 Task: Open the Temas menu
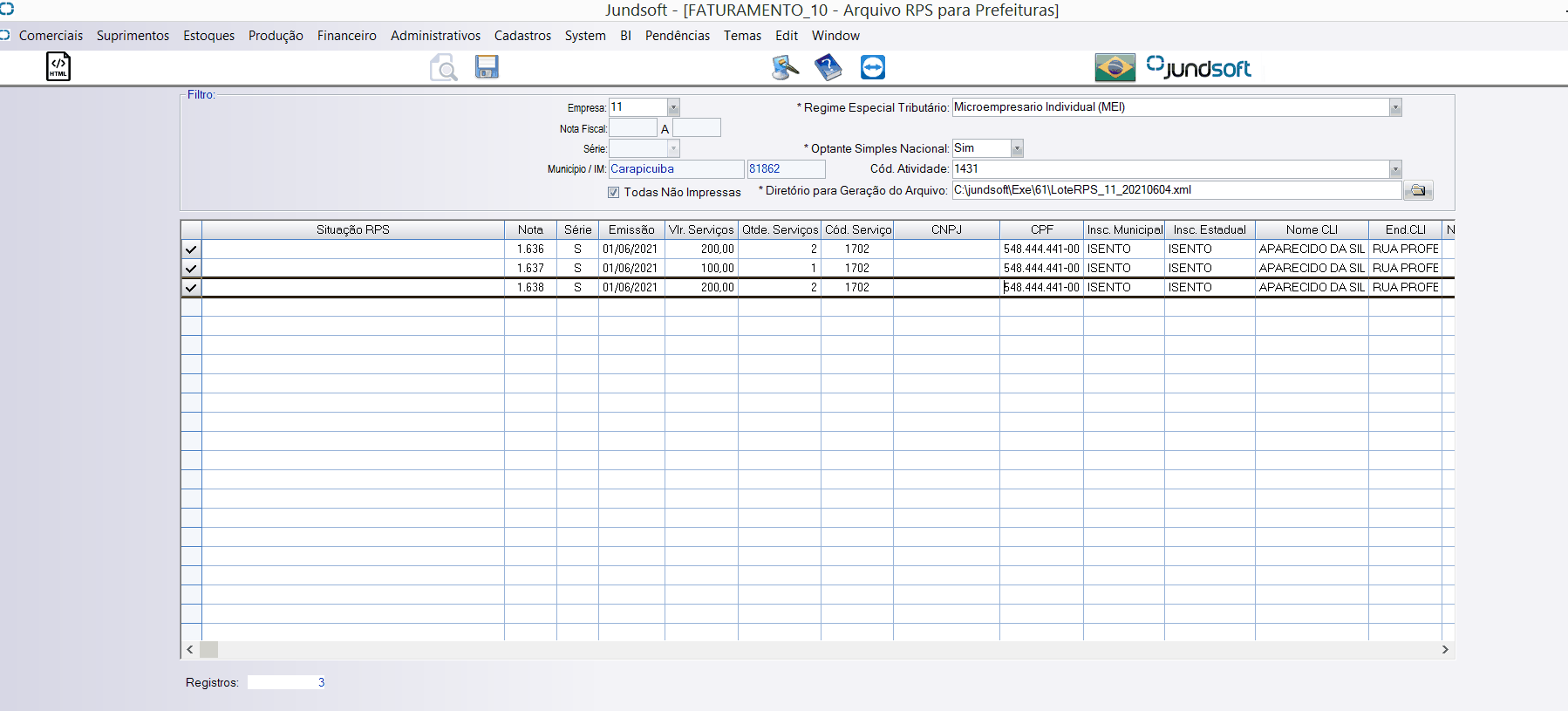click(742, 36)
